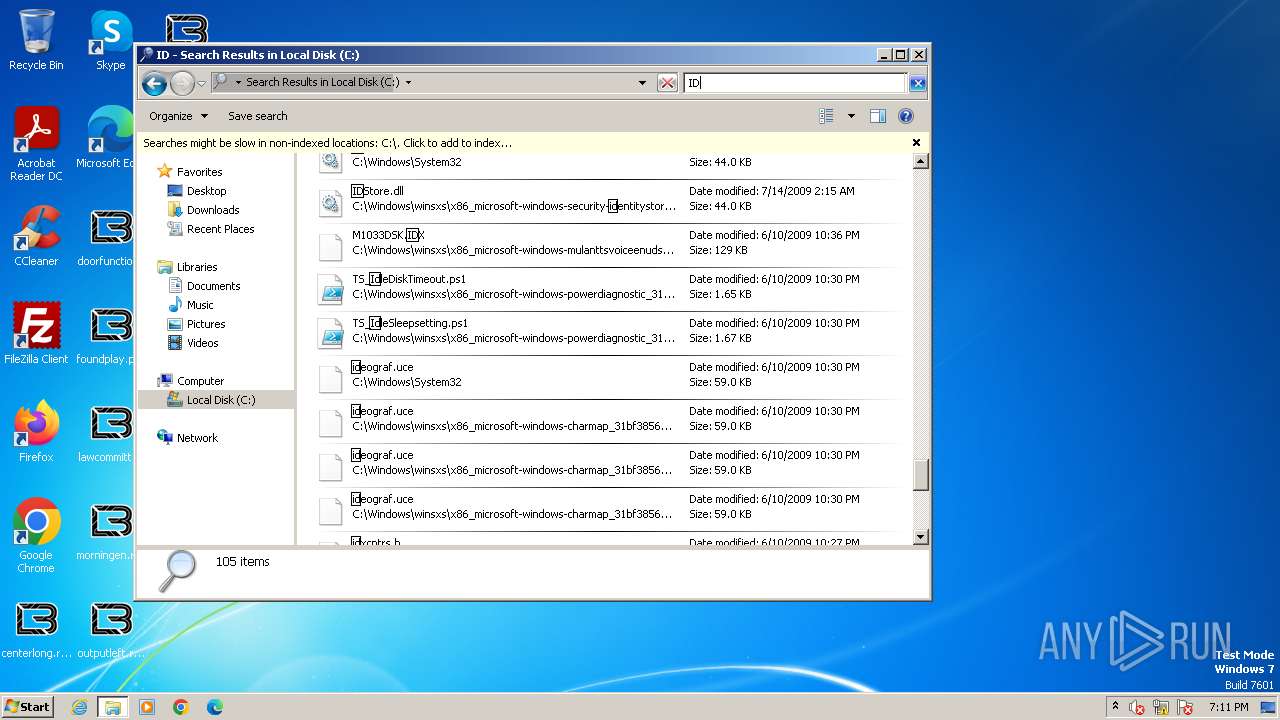Open CCleaner desktop shortcut
Image resolution: width=1280 pixels, height=720 pixels.
[x=36, y=236]
